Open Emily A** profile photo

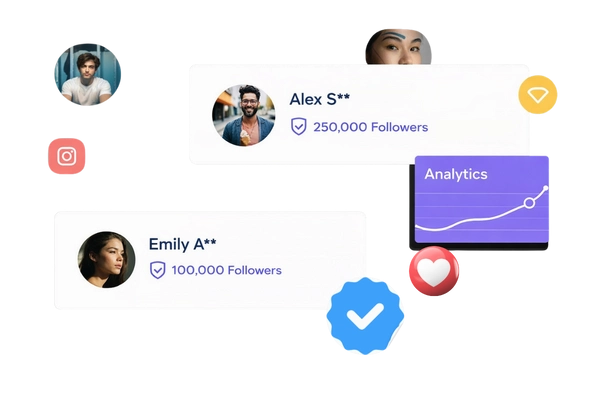[x=106, y=260]
